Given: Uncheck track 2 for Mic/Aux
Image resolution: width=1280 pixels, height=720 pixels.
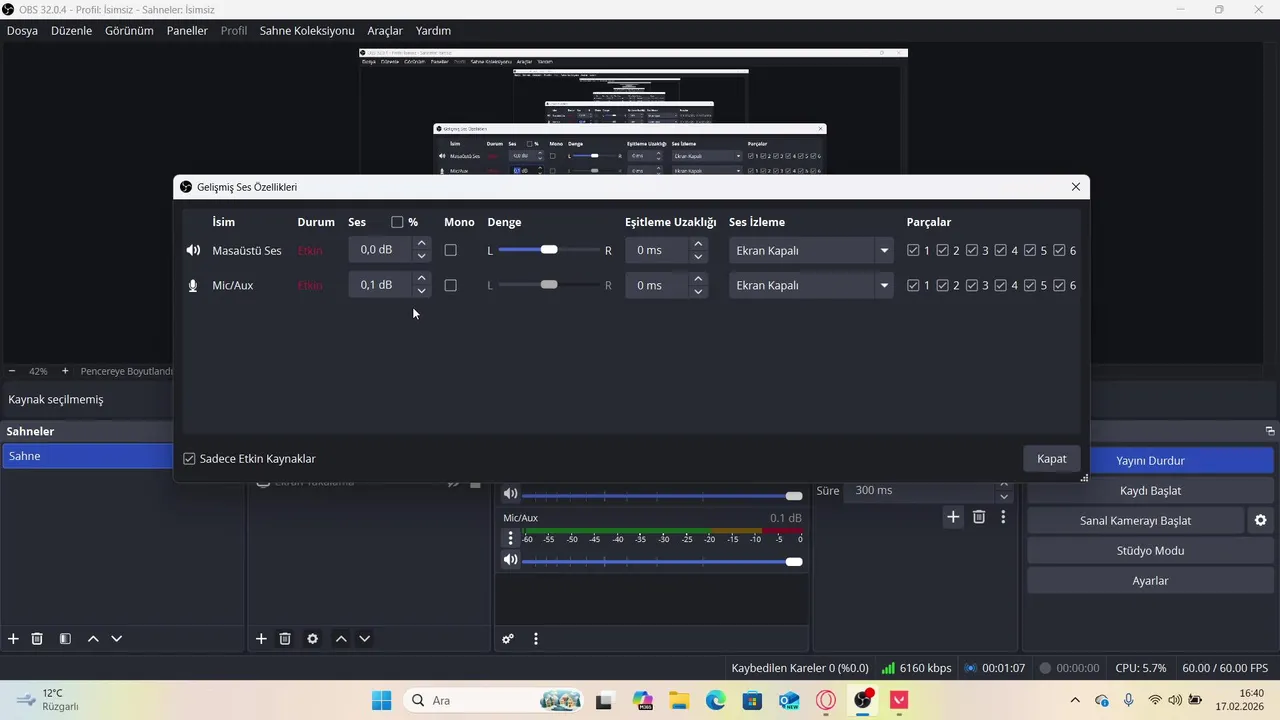Looking at the screenshot, I should pos(942,285).
